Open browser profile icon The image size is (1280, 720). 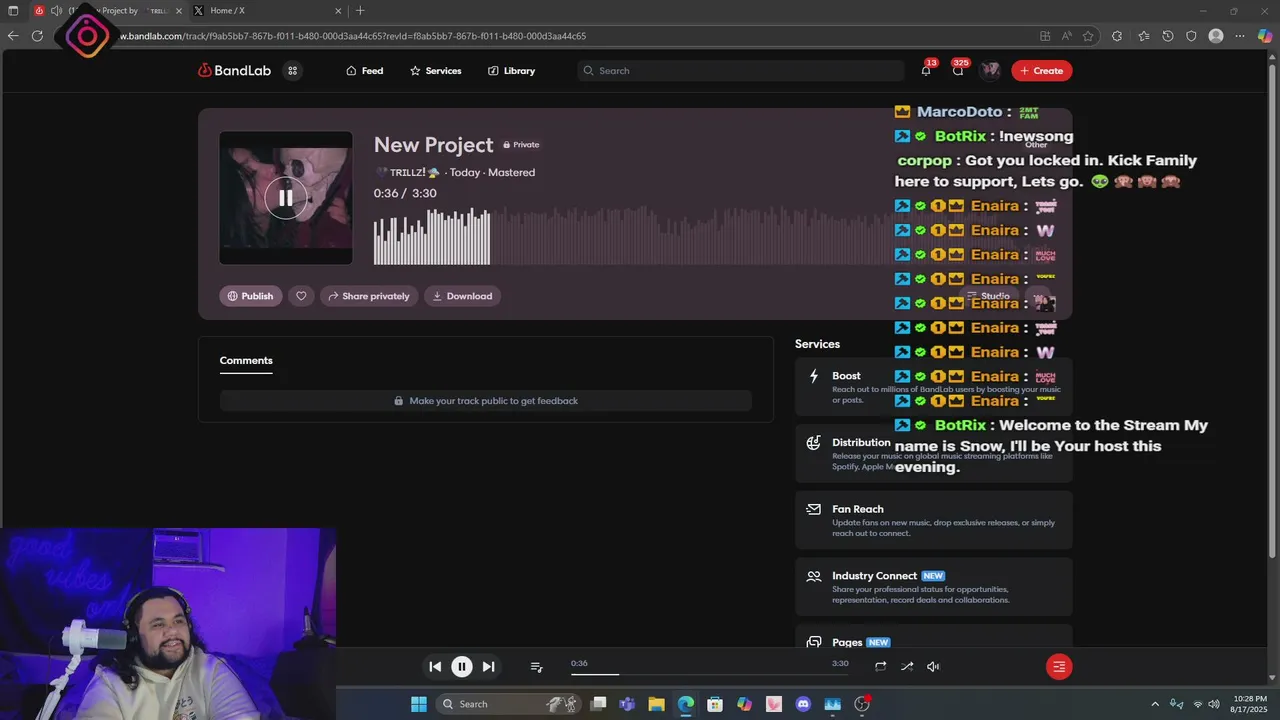pyautogui.click(x=1216, y=36)
